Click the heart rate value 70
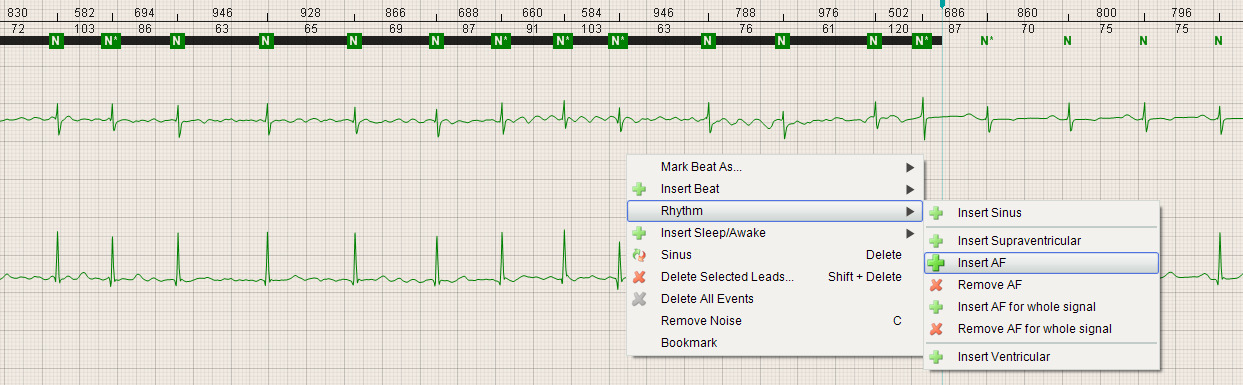Image resolution: width=1243 pixels, height=385 pixels. [1028, 29]
